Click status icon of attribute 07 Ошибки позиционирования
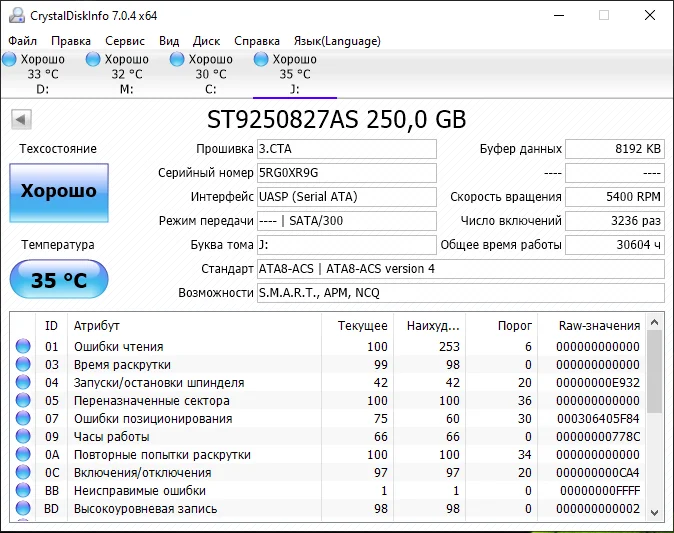674x533 pixels. click(x=23, y=418)
